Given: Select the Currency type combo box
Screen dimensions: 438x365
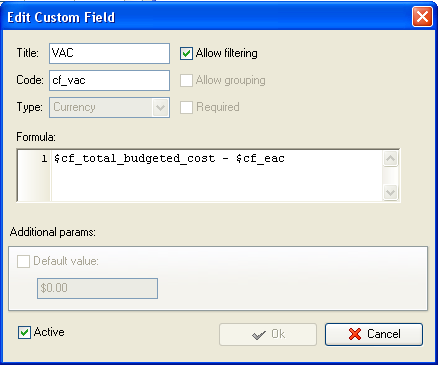Looking at the screenshot, I should click(x=109, y=107).
